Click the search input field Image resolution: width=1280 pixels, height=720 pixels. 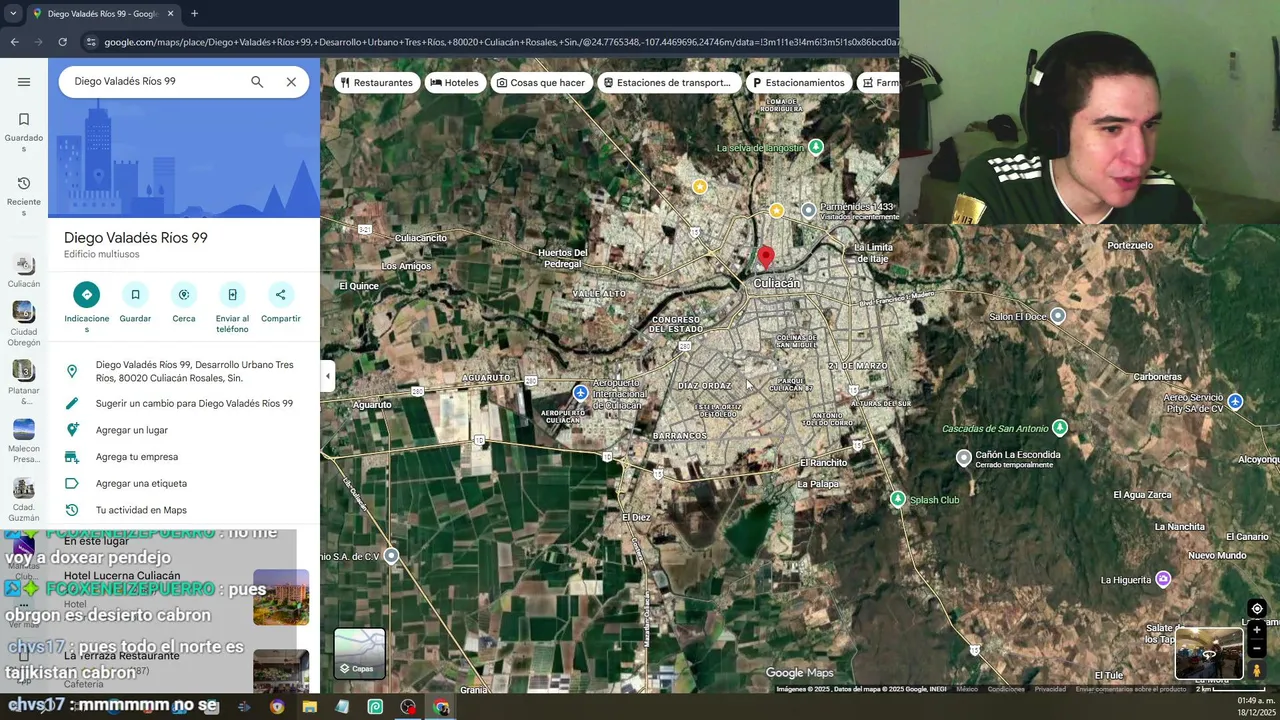click(155, 82)
